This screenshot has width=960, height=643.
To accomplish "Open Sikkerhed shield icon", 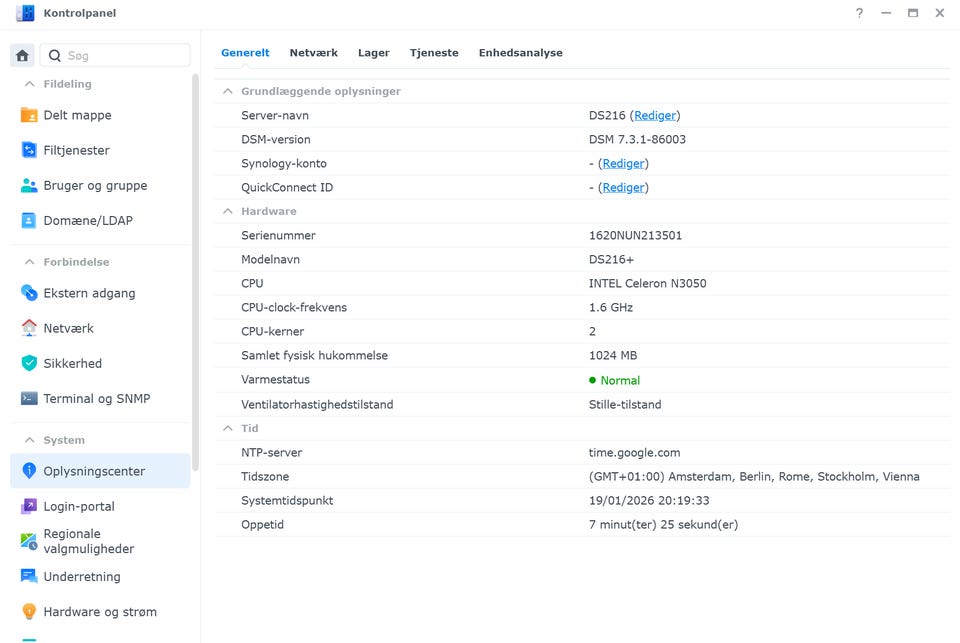I will pos(29,363).
